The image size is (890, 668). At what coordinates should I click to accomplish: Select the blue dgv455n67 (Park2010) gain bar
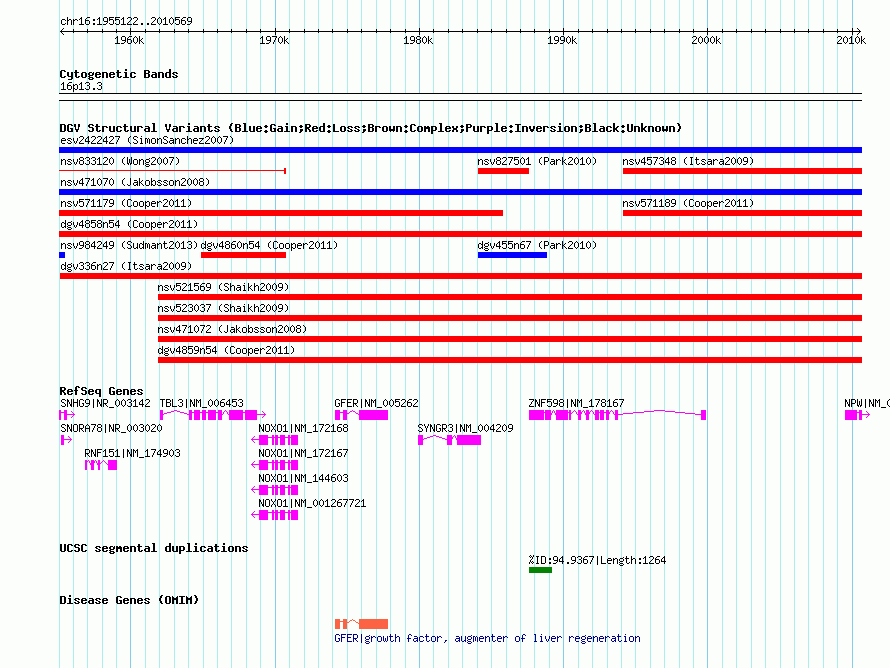point(513,255)
